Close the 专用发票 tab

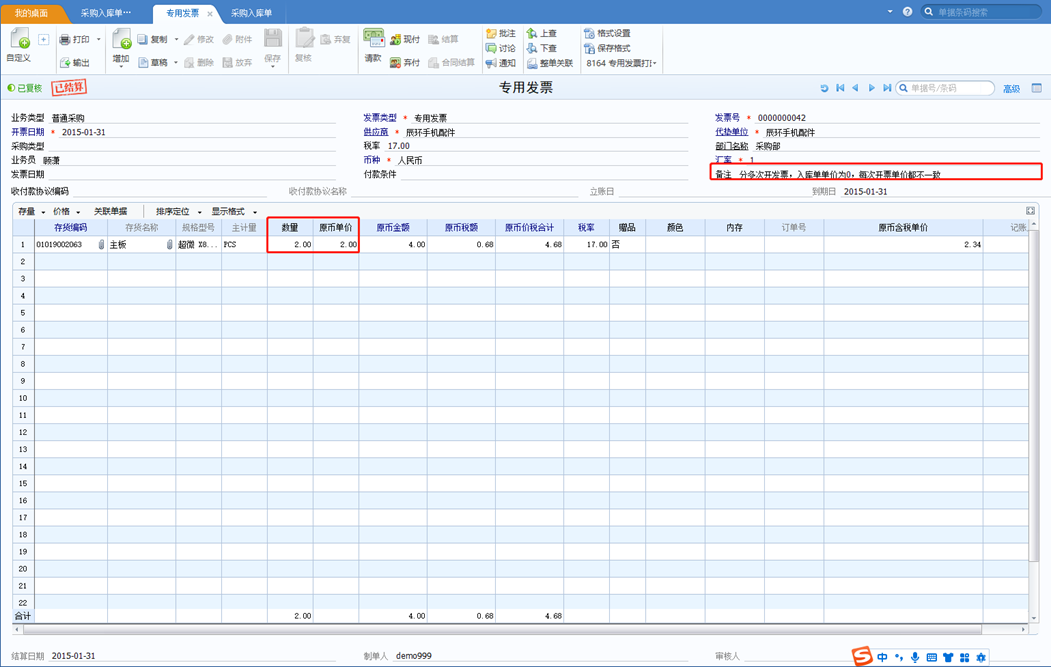(210, 13)
